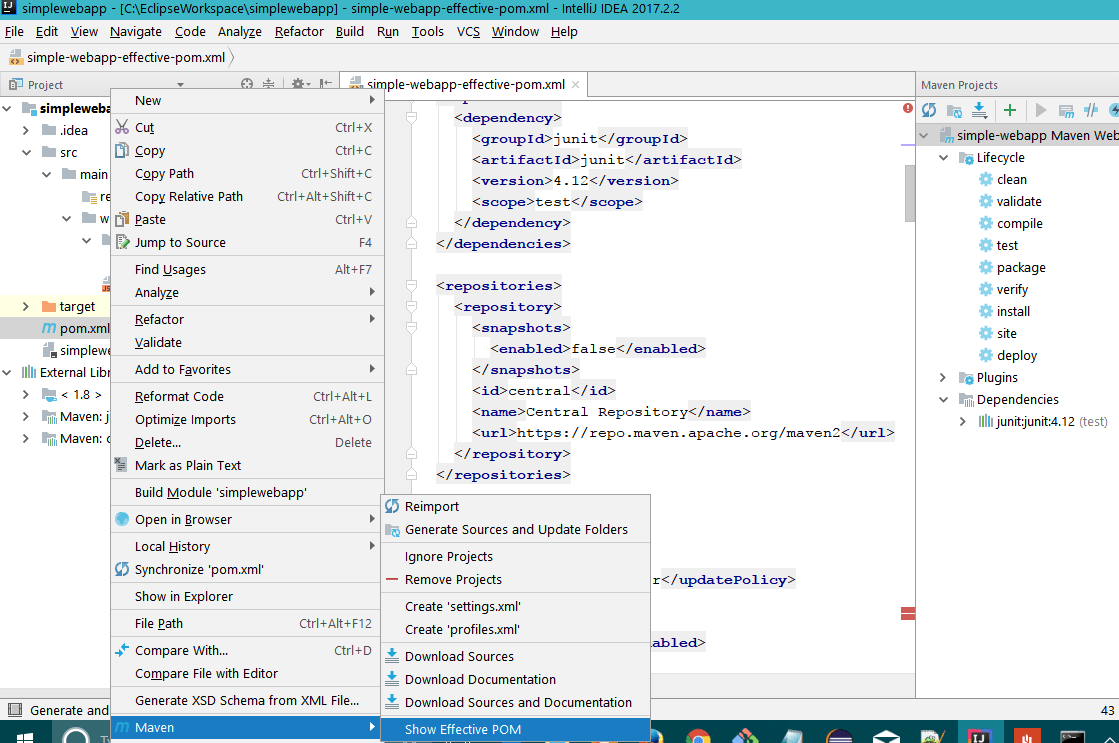Collapse the Lifecycle node
1119x743 pixels.
click(x=941, y=157)
